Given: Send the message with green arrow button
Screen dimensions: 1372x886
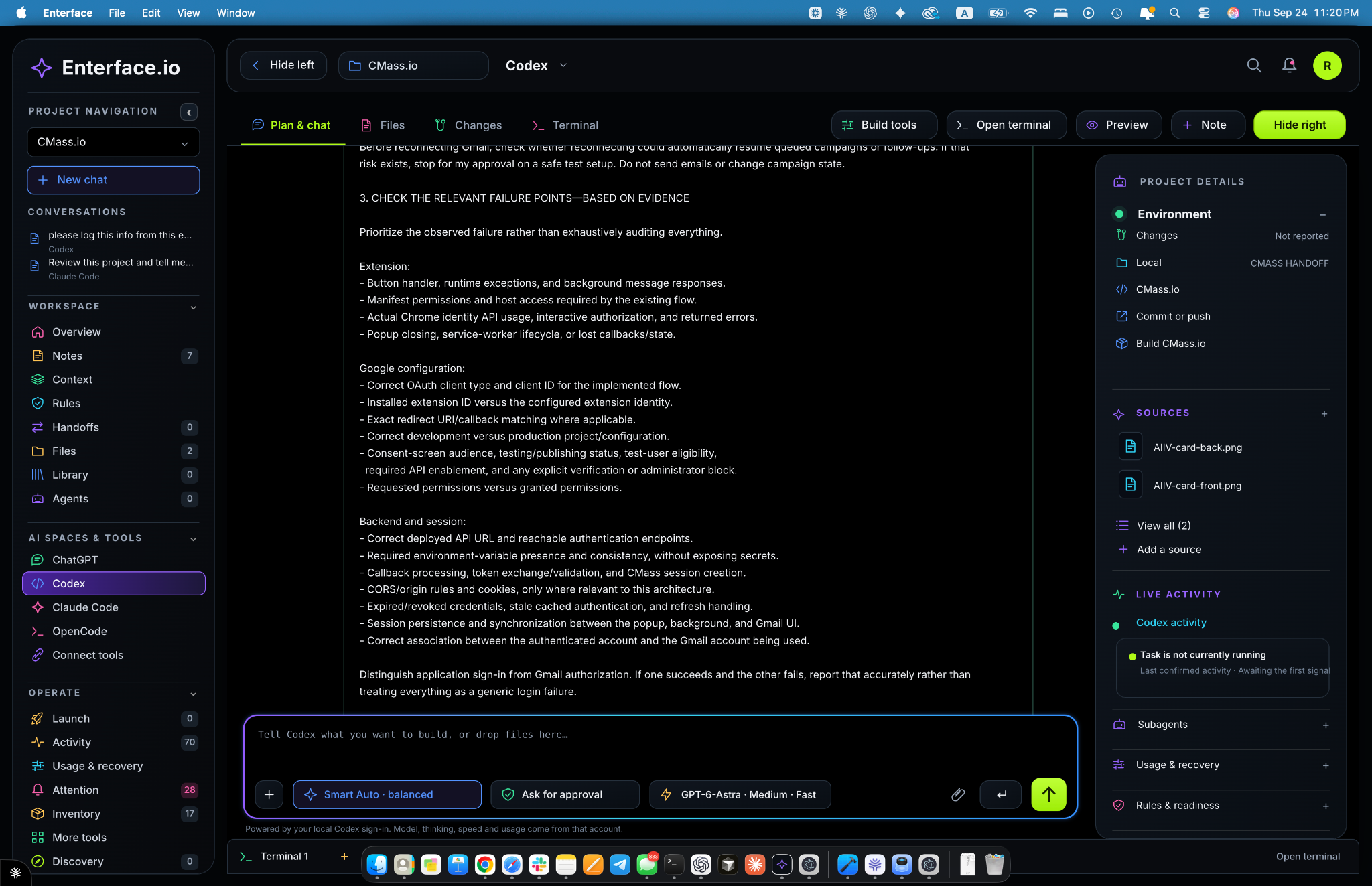Looking at the screenshot, I should (1048, 794).
